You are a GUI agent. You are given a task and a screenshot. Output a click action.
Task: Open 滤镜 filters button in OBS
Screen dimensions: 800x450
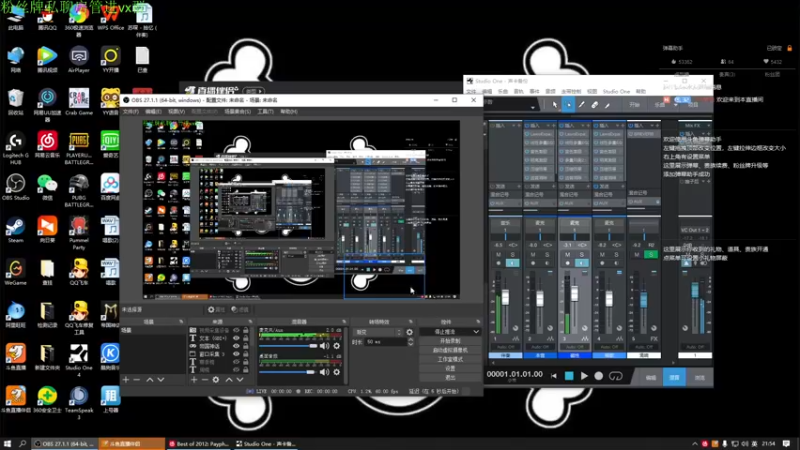pyautogui.click(x=240, y=310)
